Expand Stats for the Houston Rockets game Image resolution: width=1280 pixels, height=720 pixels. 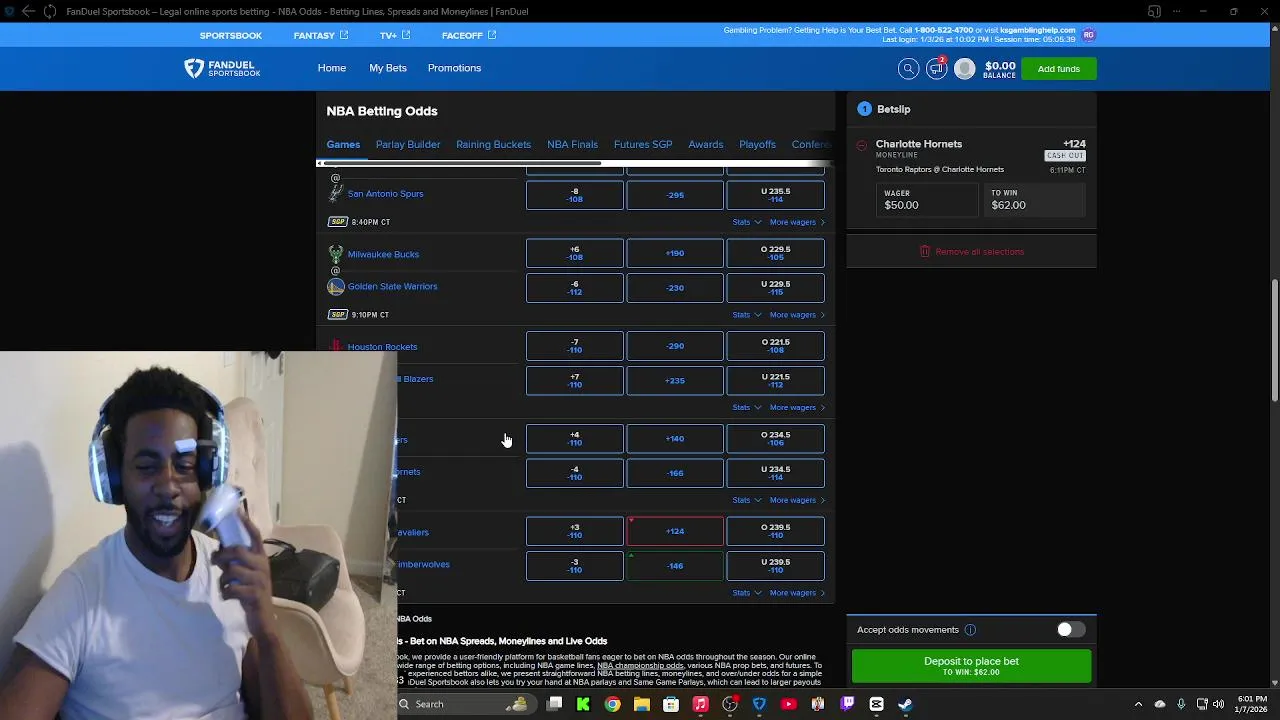pos(747,407)
